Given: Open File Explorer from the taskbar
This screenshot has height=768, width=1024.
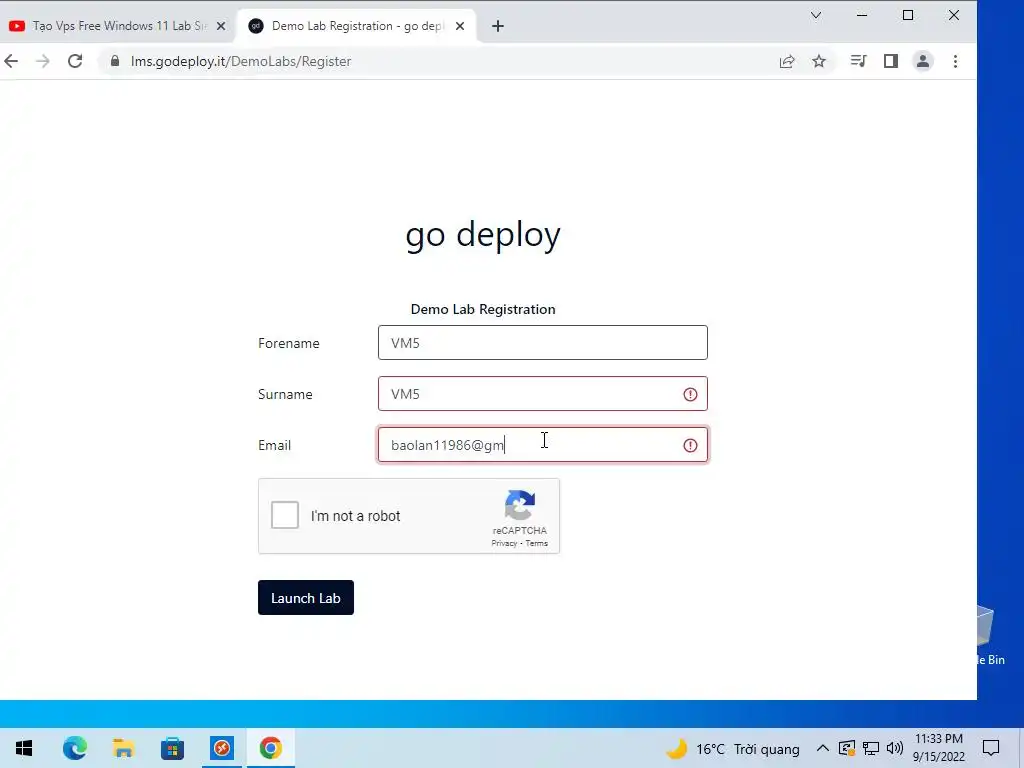Looking at the screenshot, I should click(x=123, y=748).
